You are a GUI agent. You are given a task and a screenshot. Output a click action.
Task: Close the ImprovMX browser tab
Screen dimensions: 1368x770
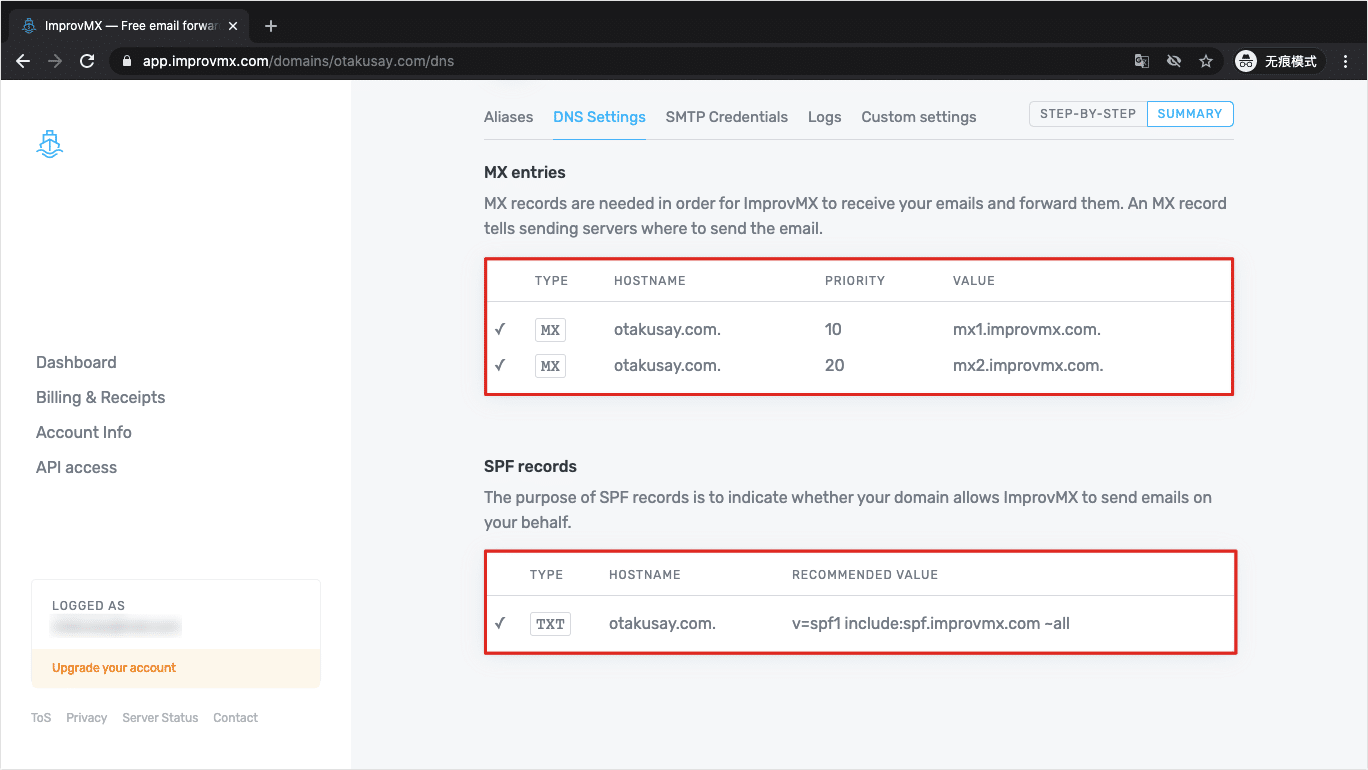coord(233,26)
